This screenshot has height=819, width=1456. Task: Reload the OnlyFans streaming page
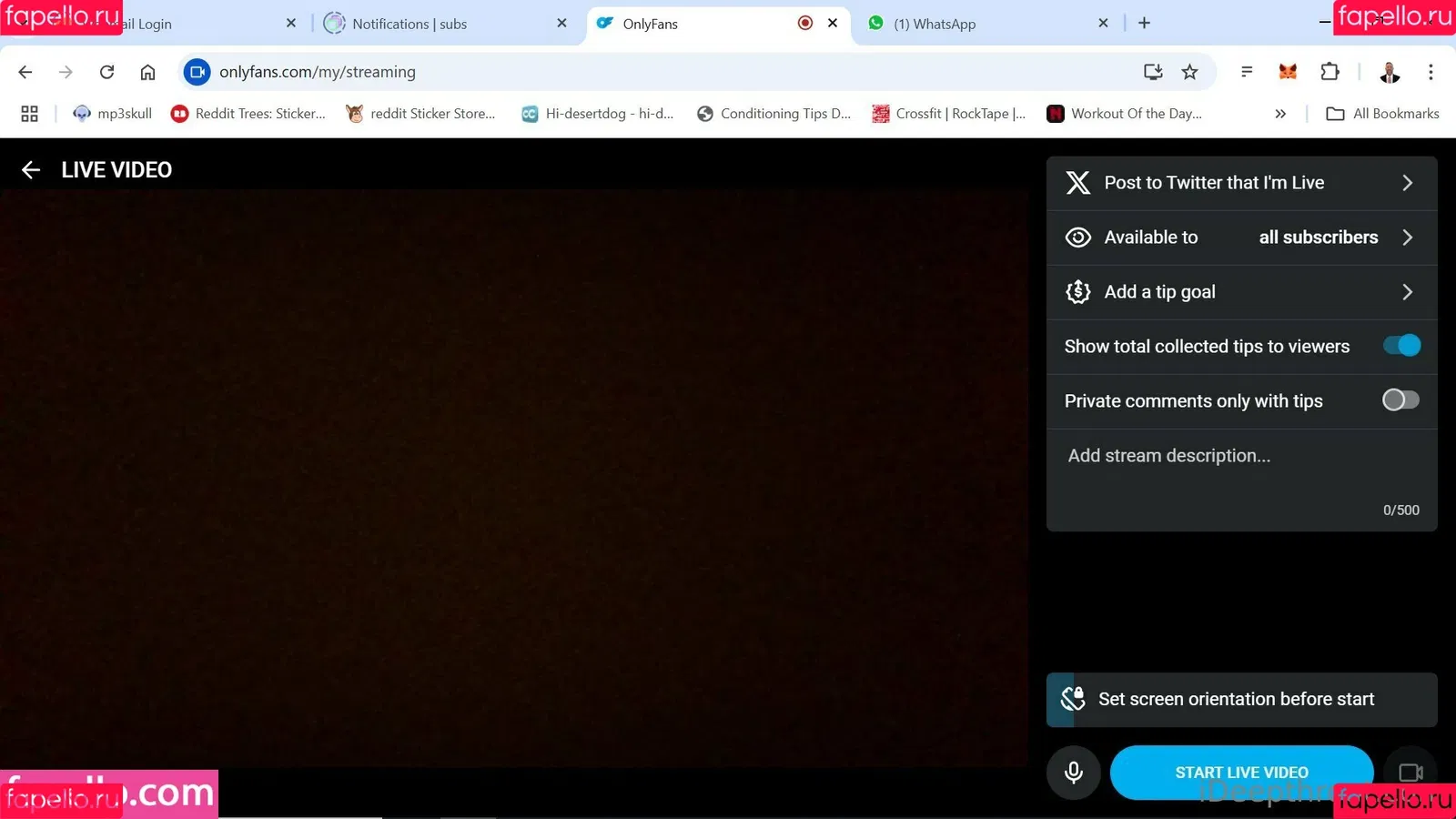tap(106, 72)
